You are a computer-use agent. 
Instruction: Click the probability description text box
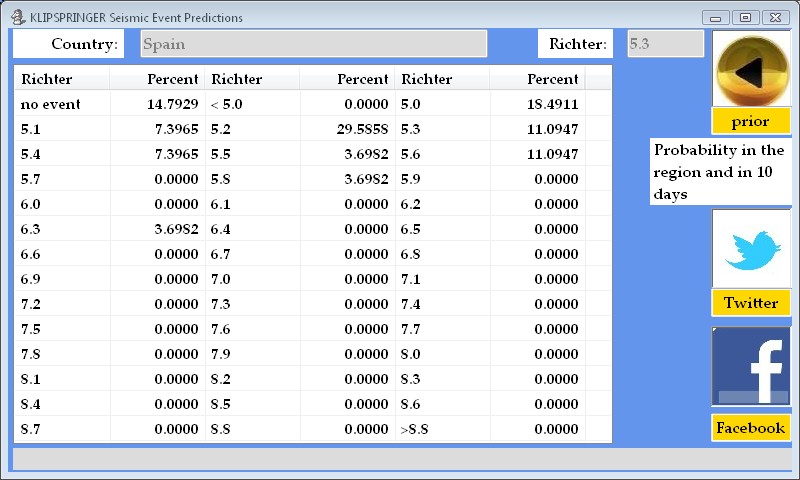(x=719, y=172)
